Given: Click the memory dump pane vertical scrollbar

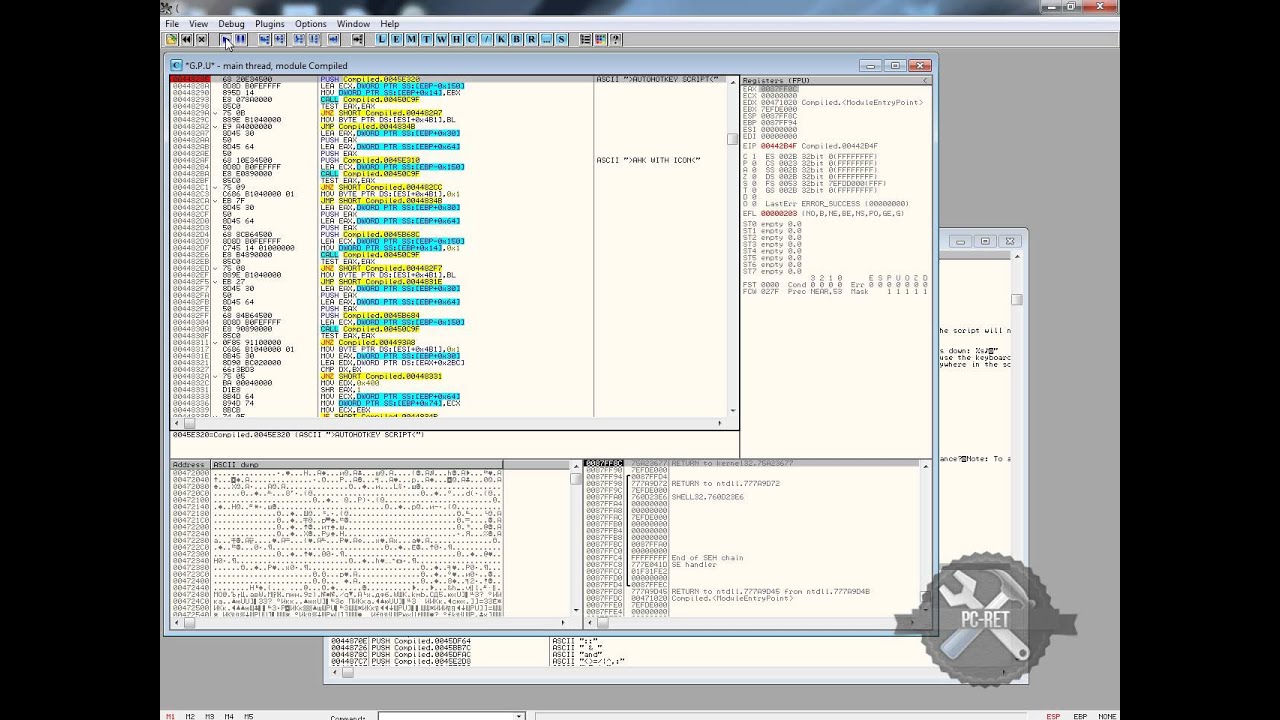Looking at the screenshot, I should [575, 538].
